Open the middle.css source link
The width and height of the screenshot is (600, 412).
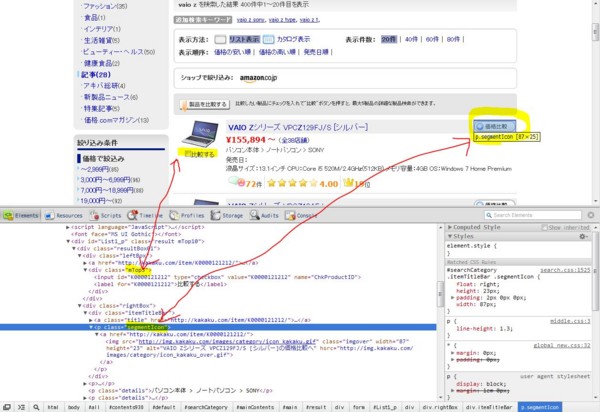click(x=570, y=321)
